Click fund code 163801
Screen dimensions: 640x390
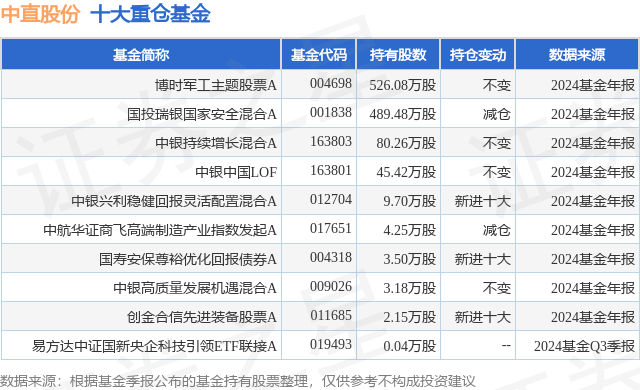(x=331, y=171)
